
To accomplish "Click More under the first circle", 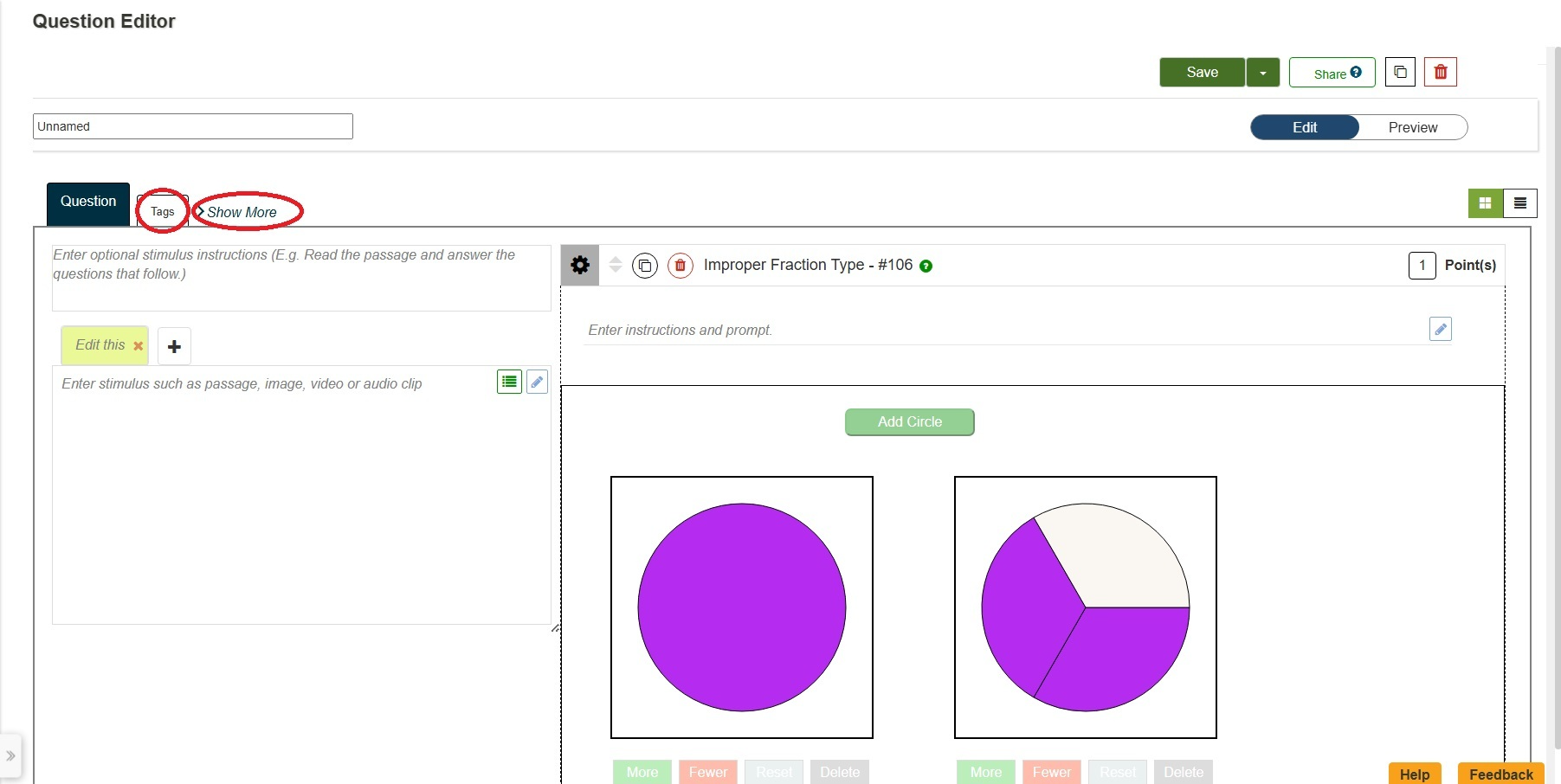I will 642,772.
